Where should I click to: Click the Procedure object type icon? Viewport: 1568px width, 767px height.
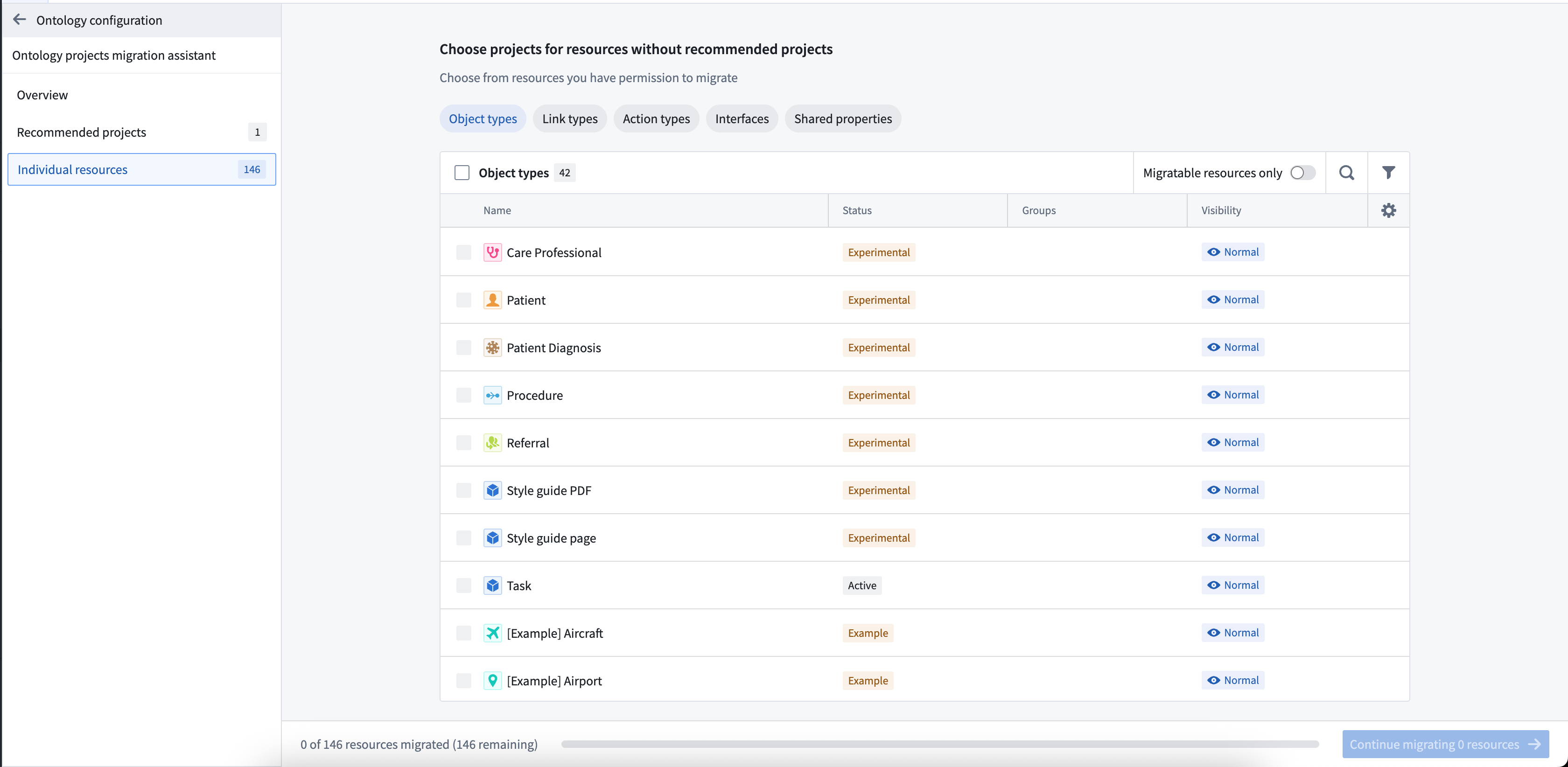[492, 394]
